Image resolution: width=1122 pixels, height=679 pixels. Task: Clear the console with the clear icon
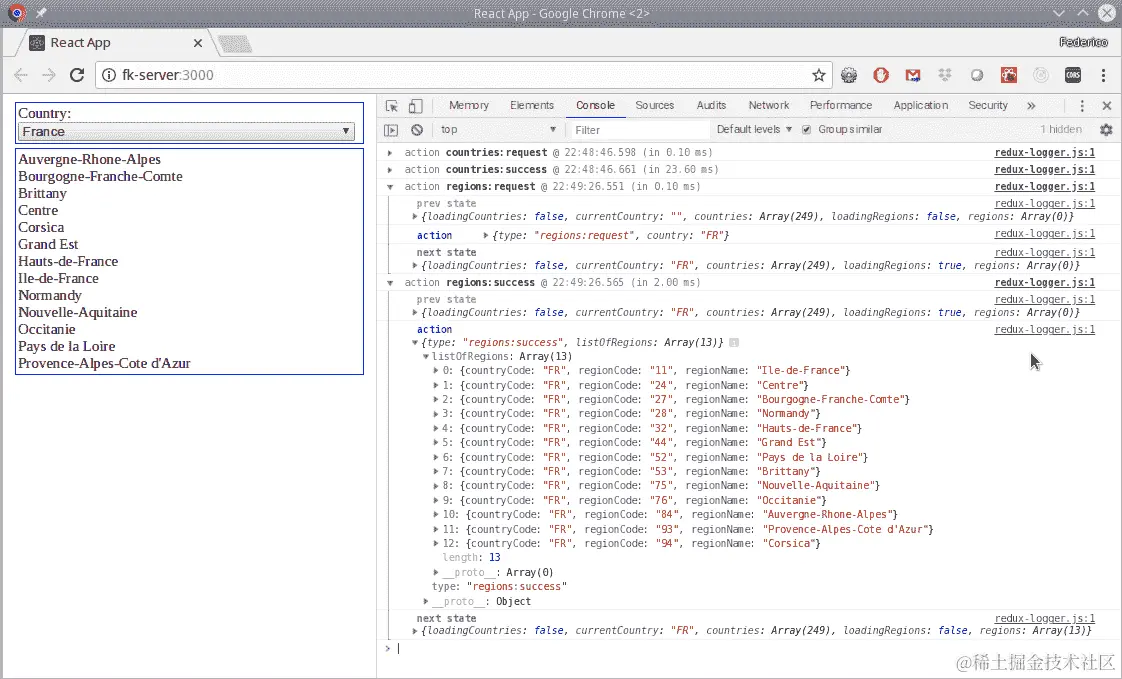click(417, 130)
